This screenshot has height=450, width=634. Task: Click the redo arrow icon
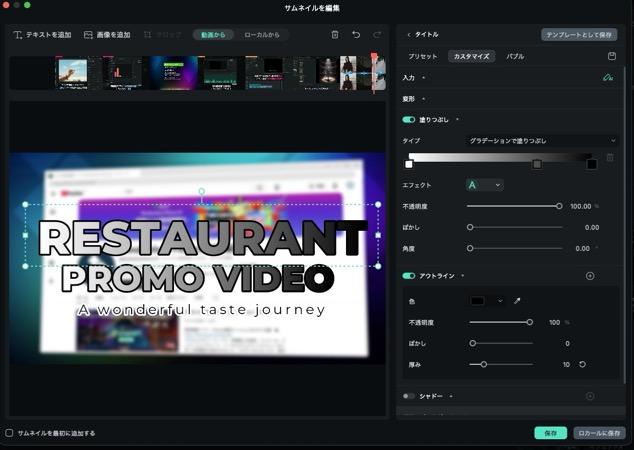coord(377,34)
